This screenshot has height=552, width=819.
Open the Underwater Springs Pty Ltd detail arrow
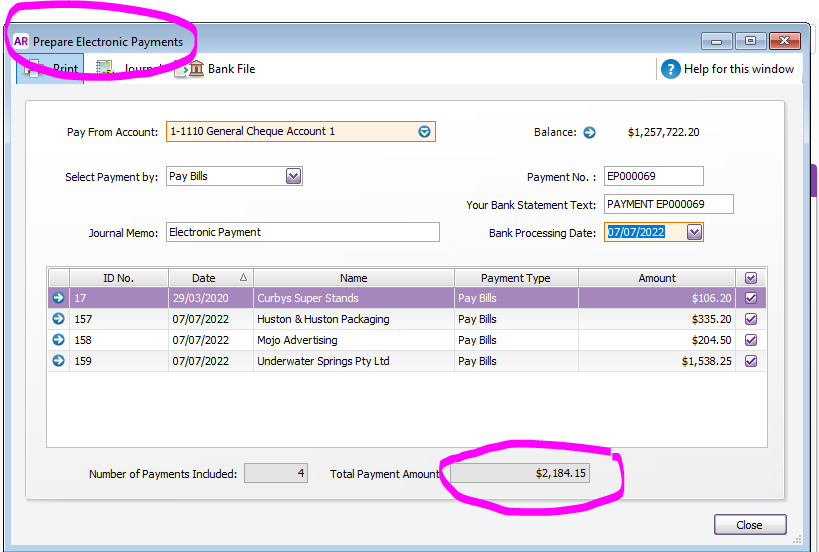click(x=58, y=361)
